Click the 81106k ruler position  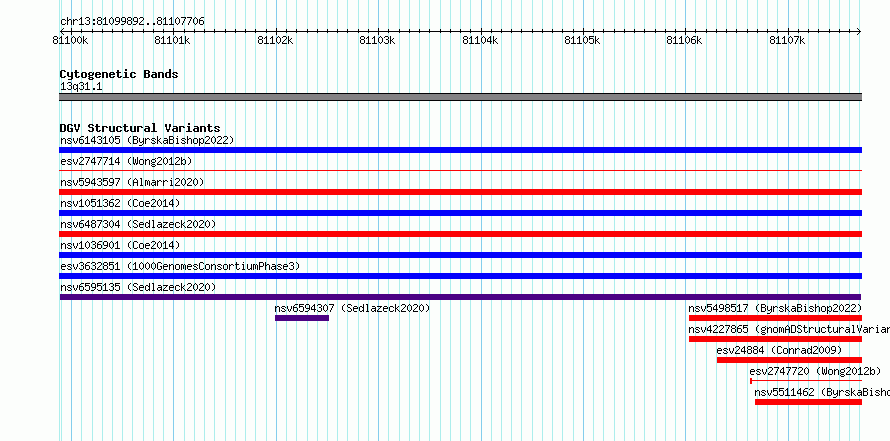tap(686, 40)
